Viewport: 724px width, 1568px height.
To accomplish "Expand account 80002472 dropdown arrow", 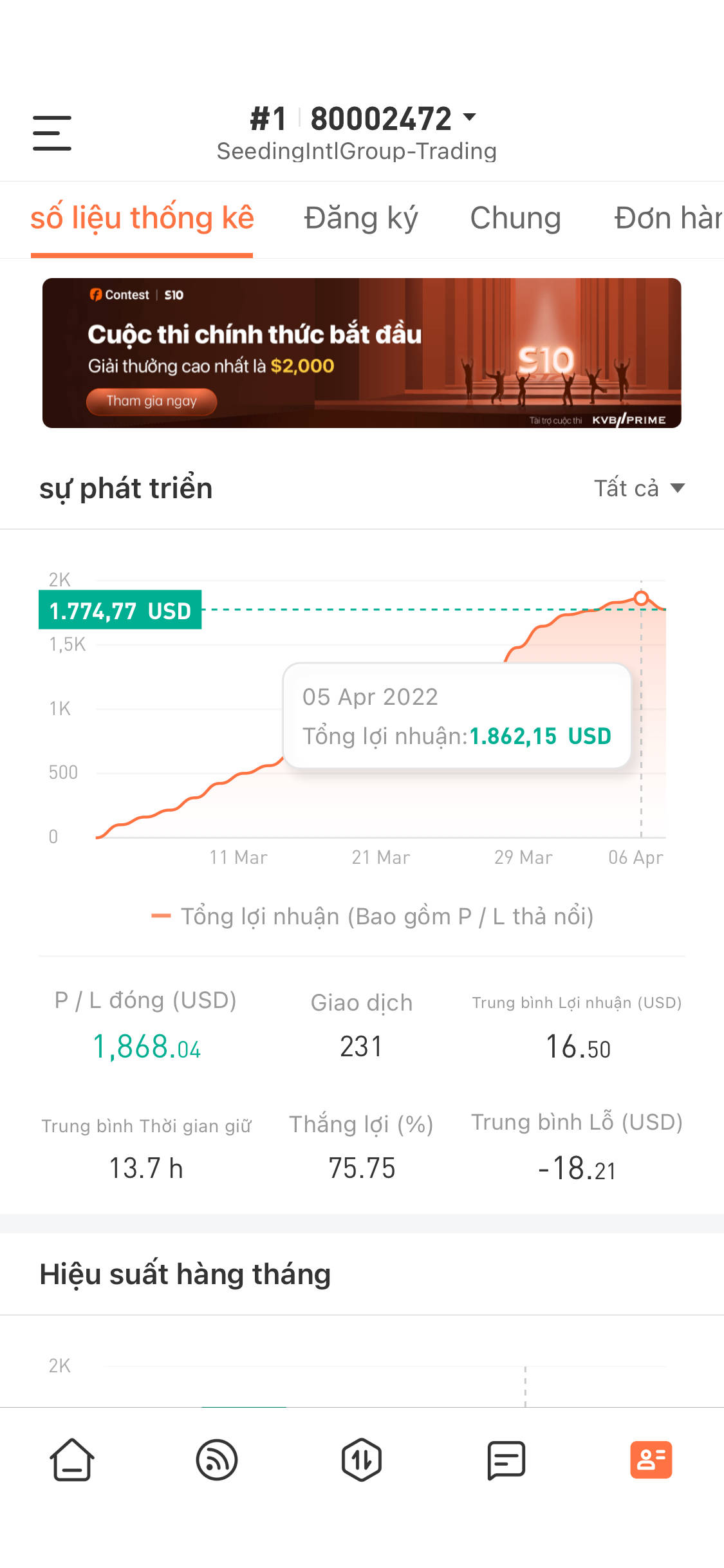I will pos(470,118).
